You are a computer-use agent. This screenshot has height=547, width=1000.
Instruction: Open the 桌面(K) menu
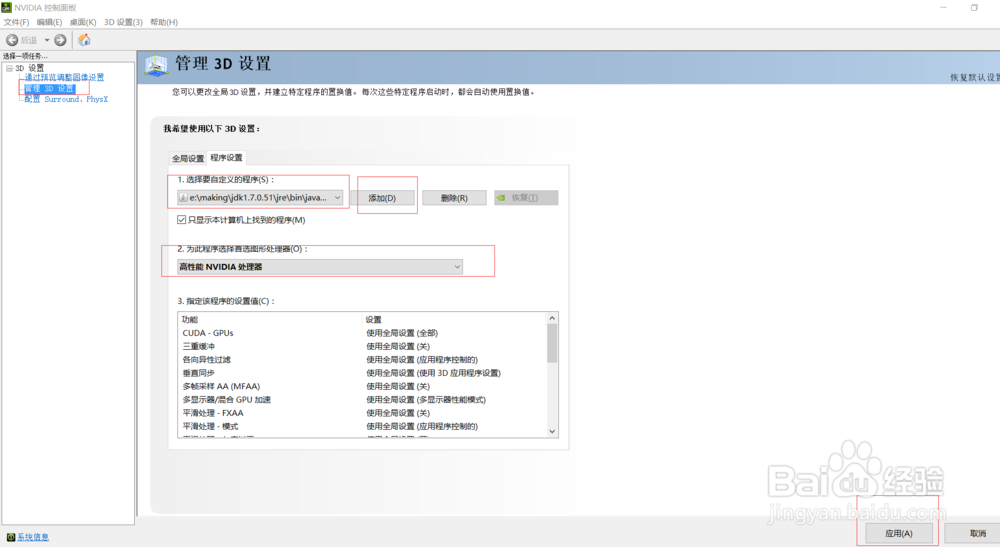tap(83, 22)
